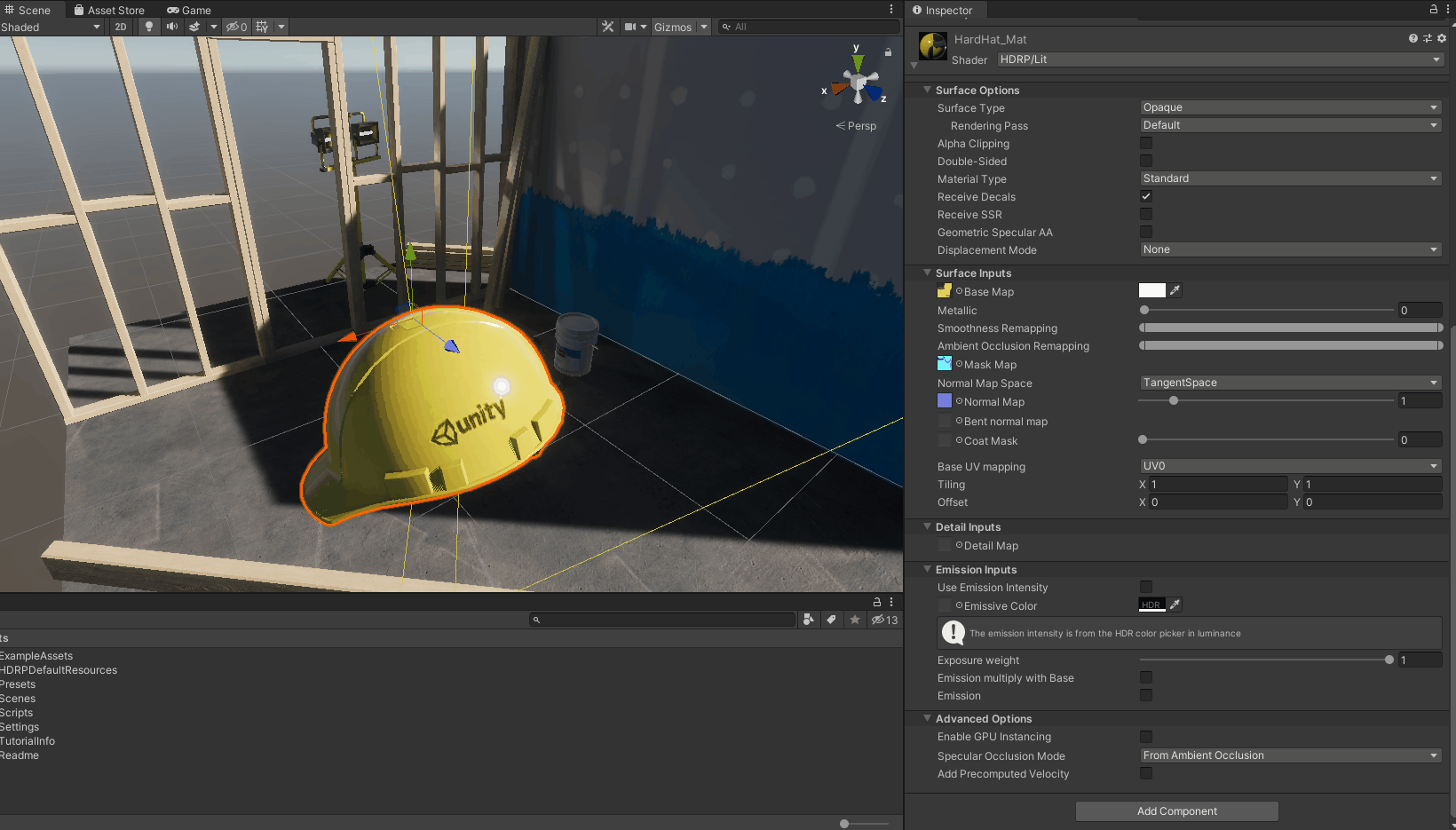
Task: Open Surface Type dropdown set to Opaque
Action: 1290,107
